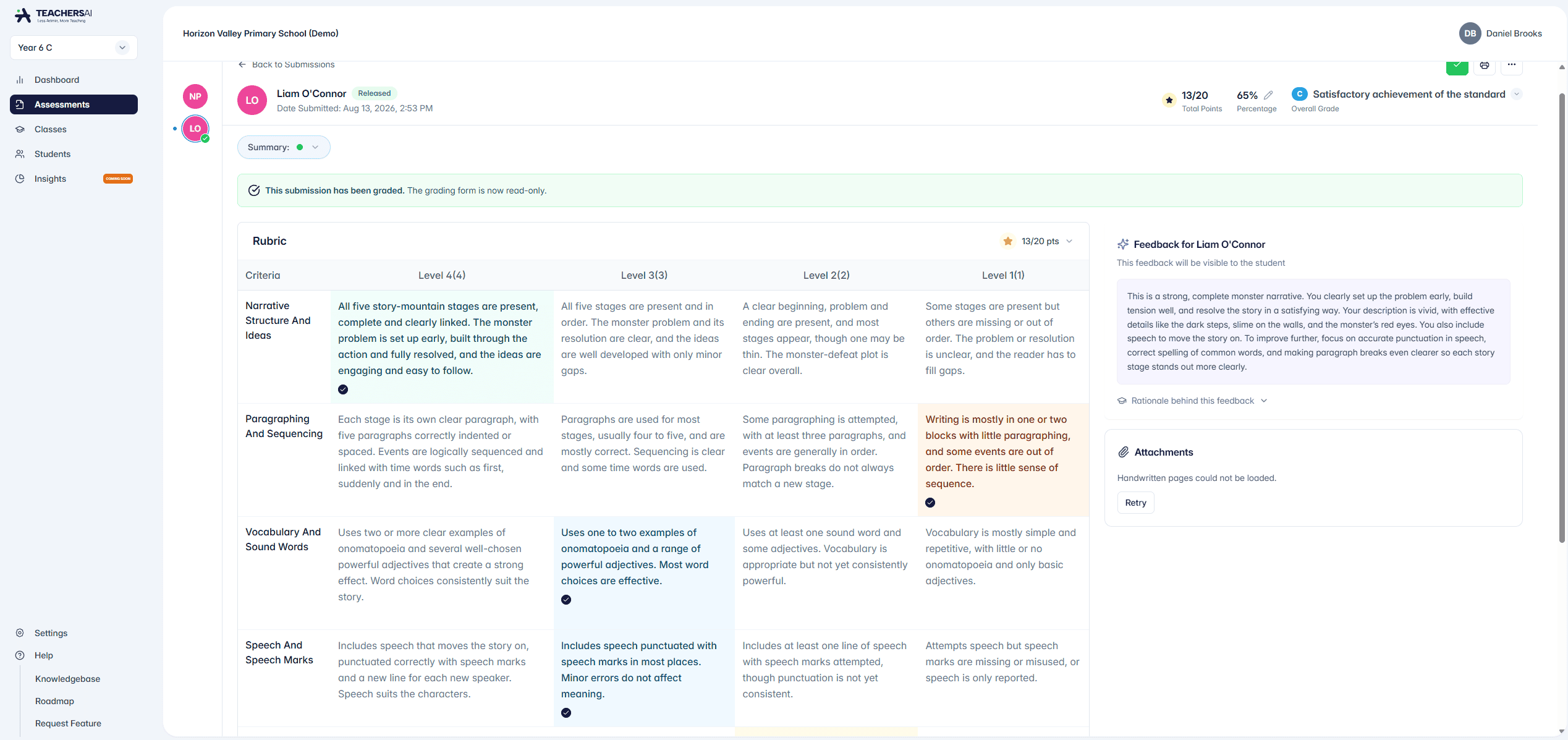The image size is (1568, 740).
Task: Navigate to Classes
Action: tap(74, 129)
